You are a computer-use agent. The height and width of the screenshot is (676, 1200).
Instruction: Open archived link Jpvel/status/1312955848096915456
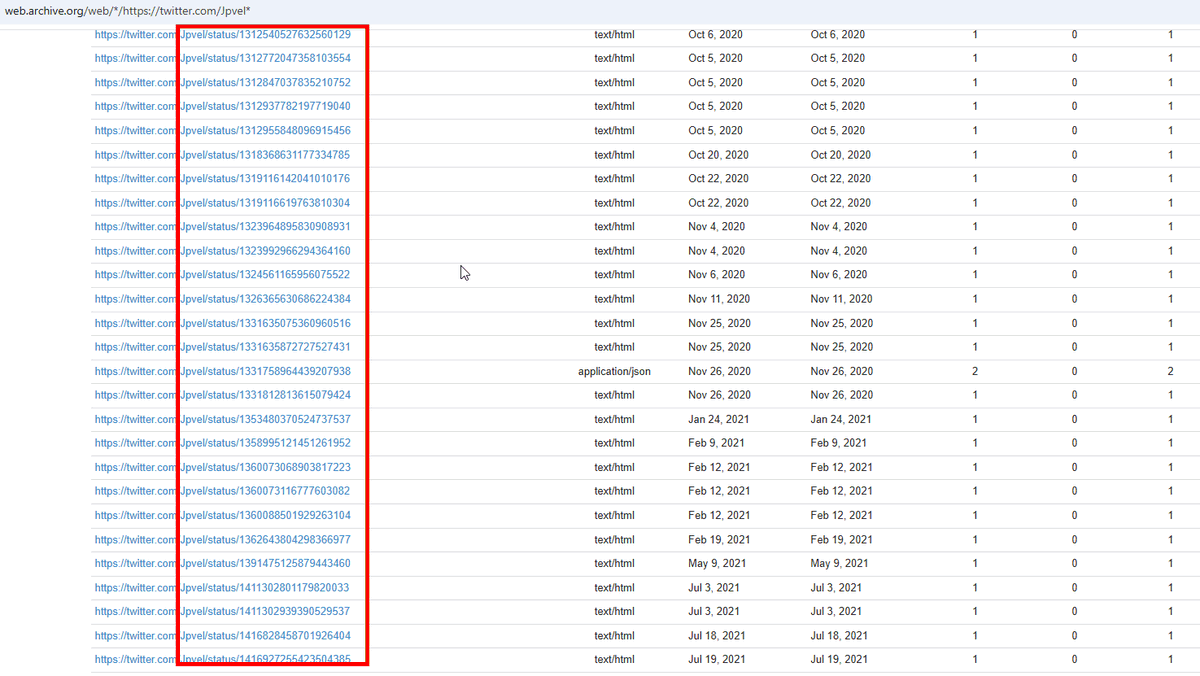[223, 130]
